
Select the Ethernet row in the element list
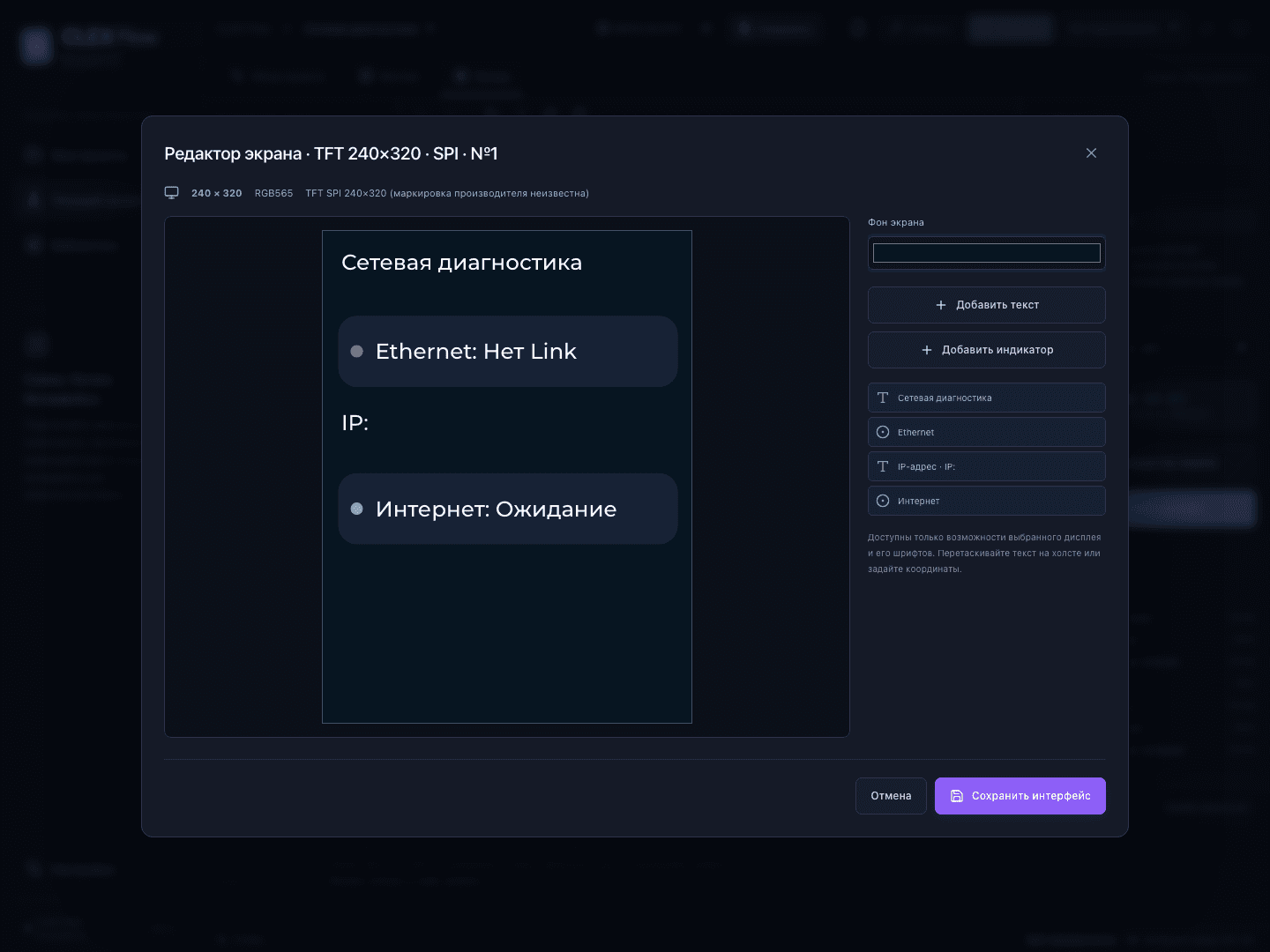(x=986, y=432)
